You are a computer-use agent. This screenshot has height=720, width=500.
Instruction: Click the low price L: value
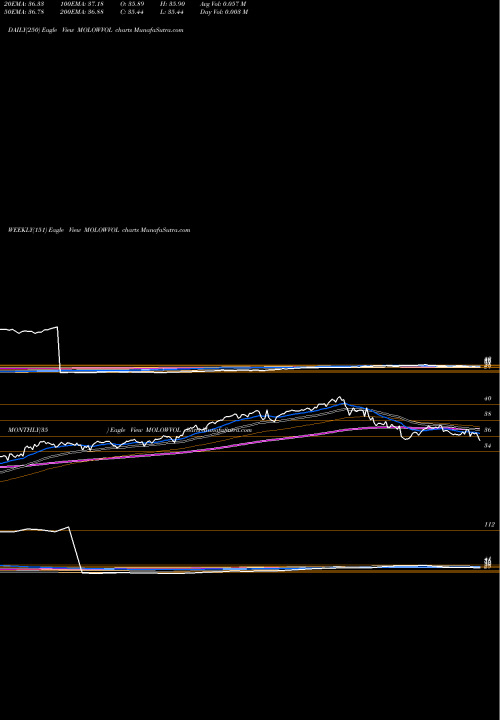click(172, 12)
